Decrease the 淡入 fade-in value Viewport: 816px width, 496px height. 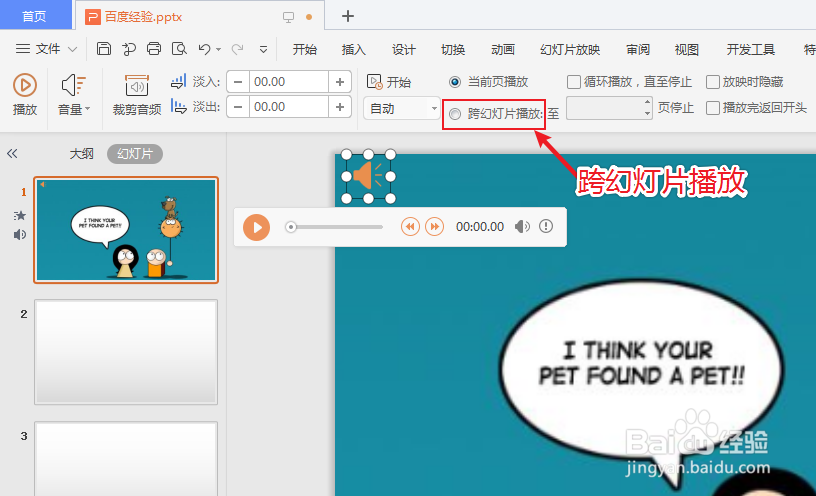coord(238,82)
